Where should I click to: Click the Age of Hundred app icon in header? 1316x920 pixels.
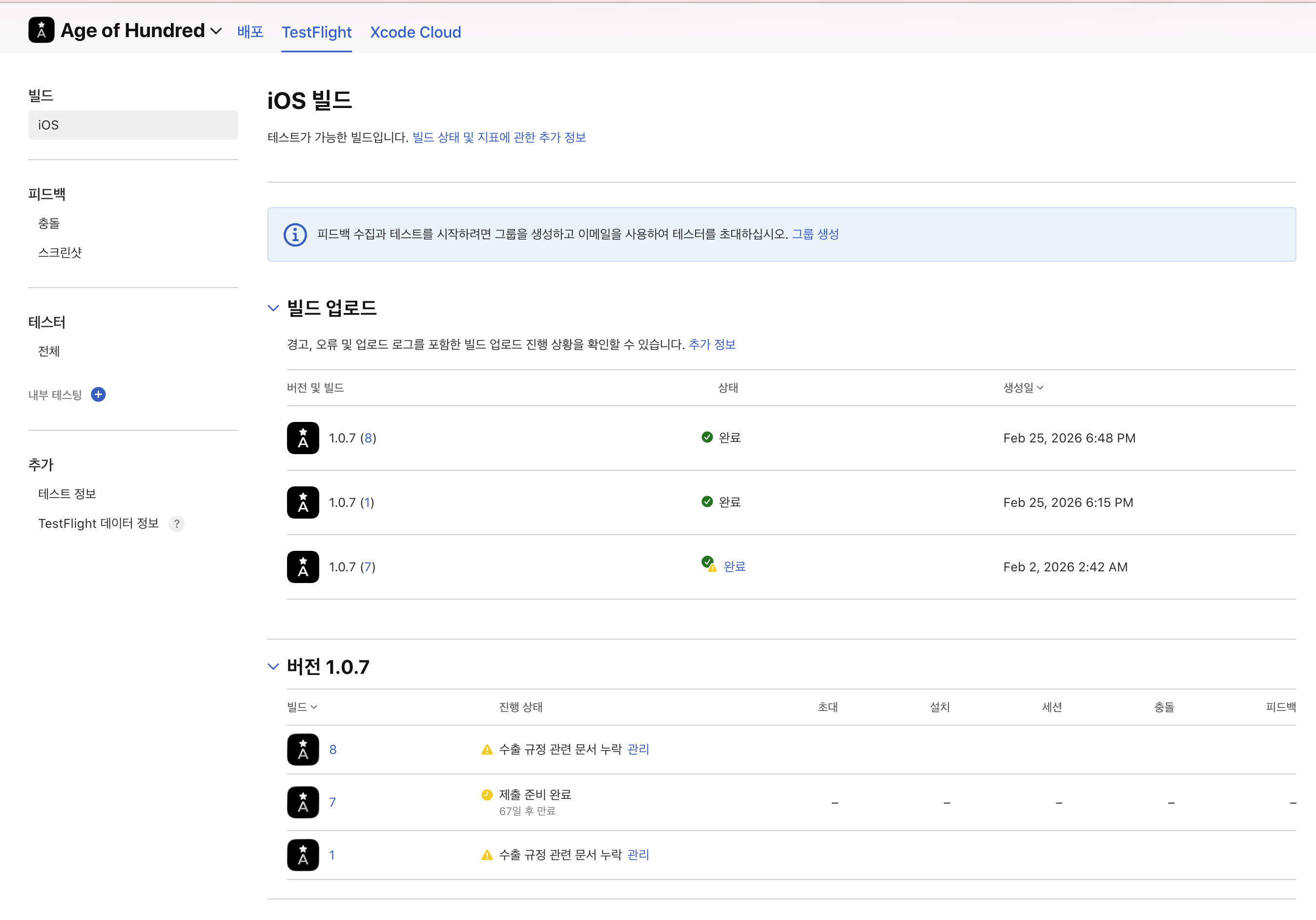pos(41,30)
